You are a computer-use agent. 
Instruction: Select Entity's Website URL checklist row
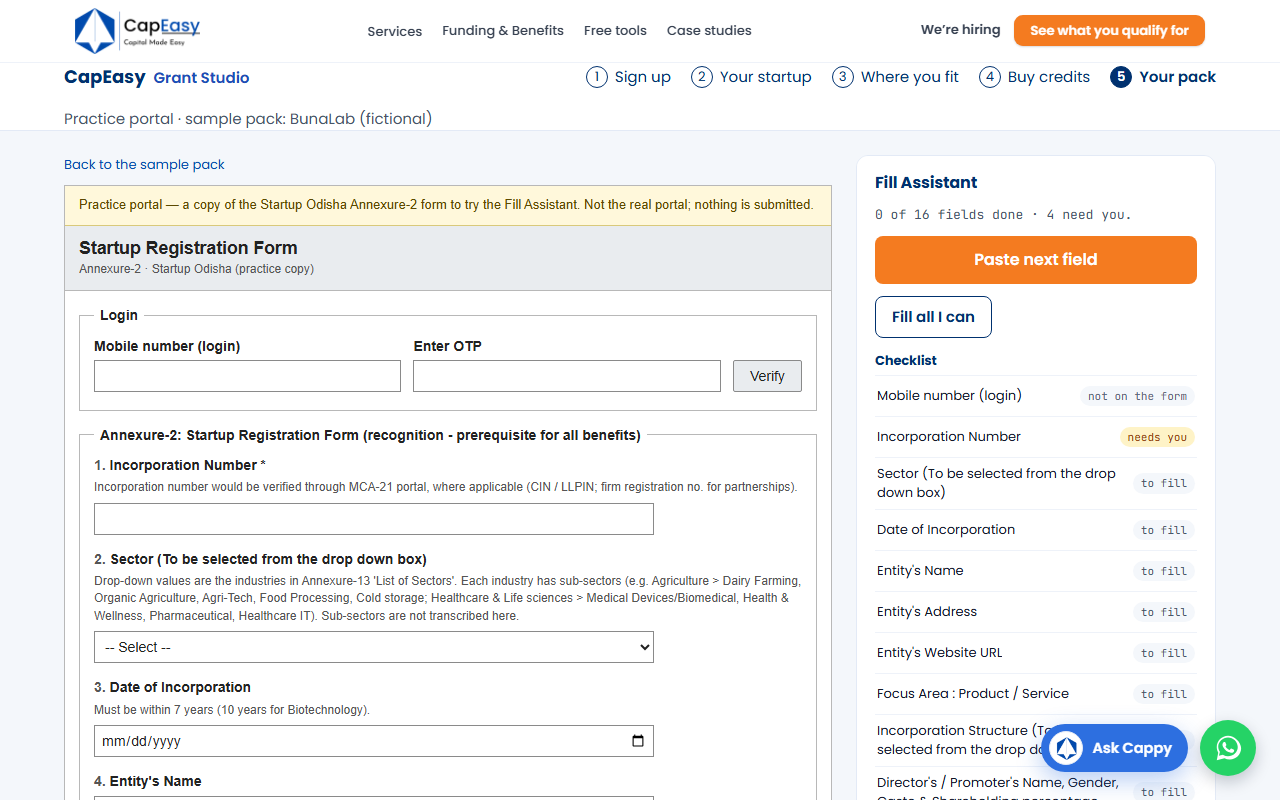click(1036, 653)
